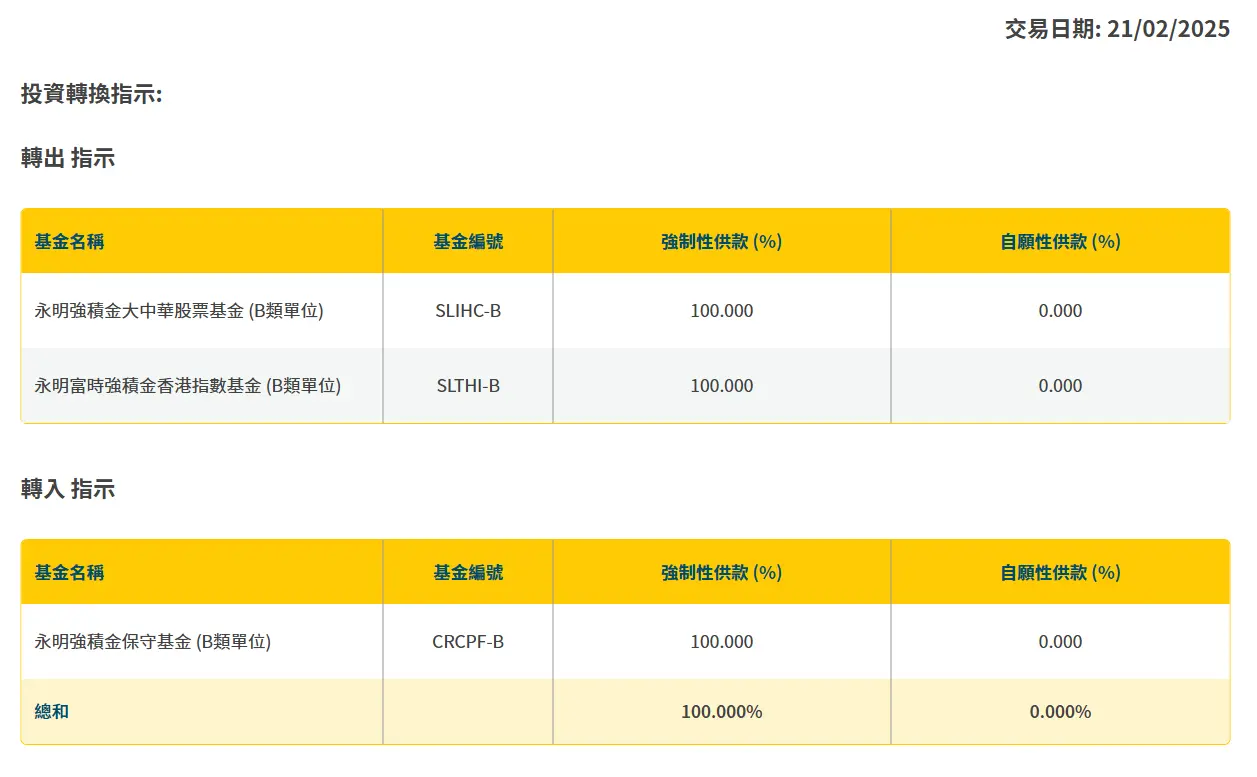Click the 轉出 指示 section heading

tap(68, 158)
